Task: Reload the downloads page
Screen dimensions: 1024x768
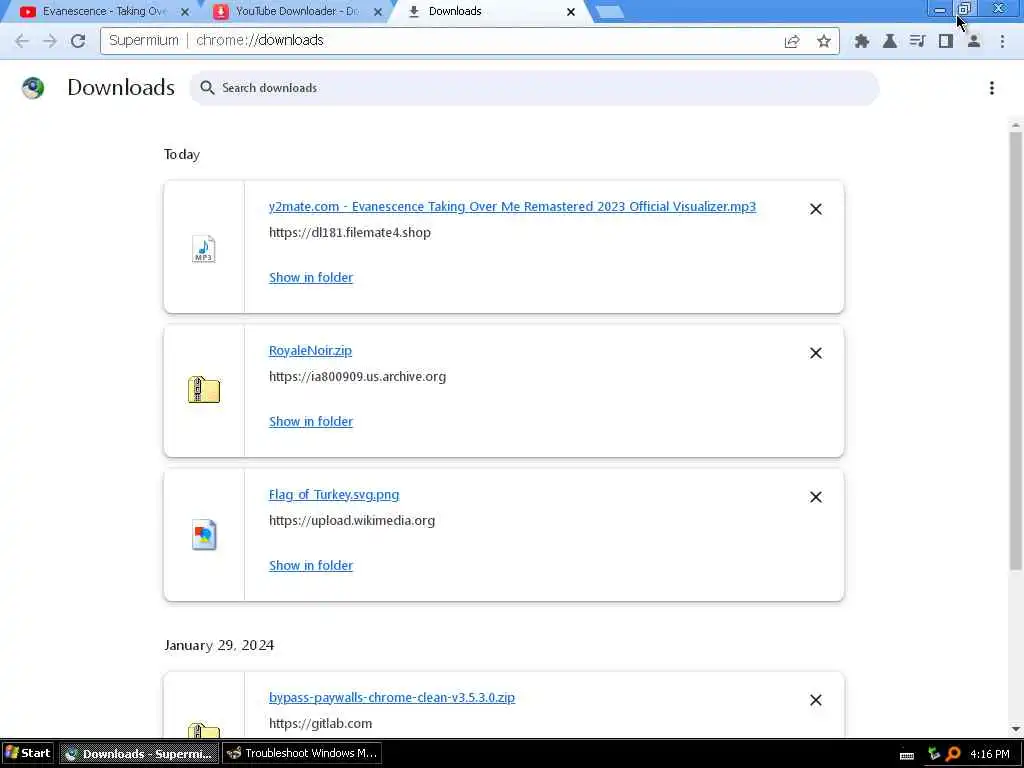Action: click(78, 40)
